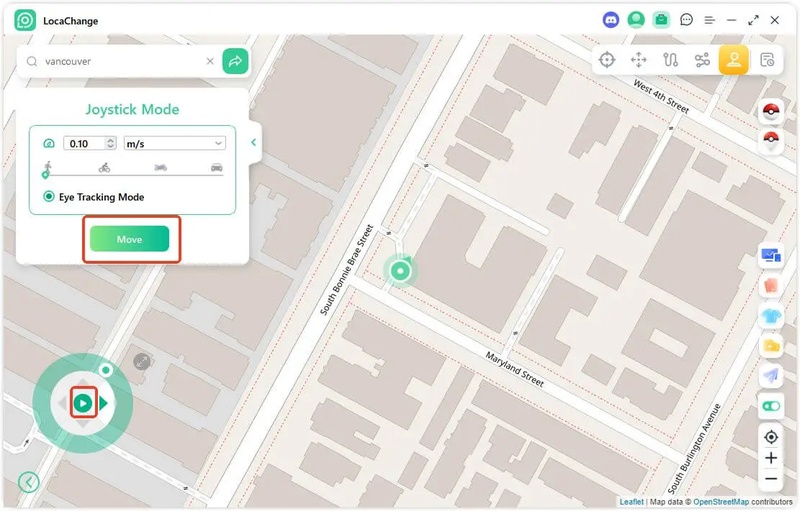Select Multi-Spot route mode tool

(702, 60)
